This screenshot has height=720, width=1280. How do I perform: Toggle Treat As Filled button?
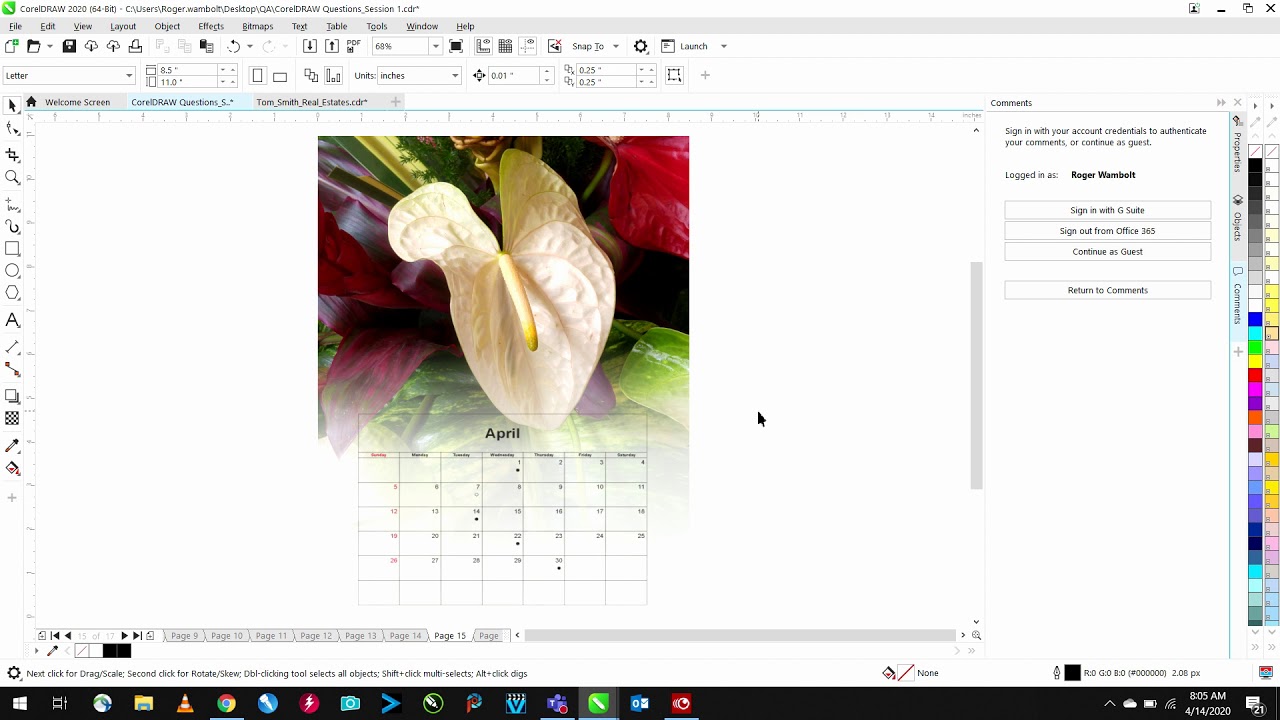pyautogui.click(x=674, y=75)
